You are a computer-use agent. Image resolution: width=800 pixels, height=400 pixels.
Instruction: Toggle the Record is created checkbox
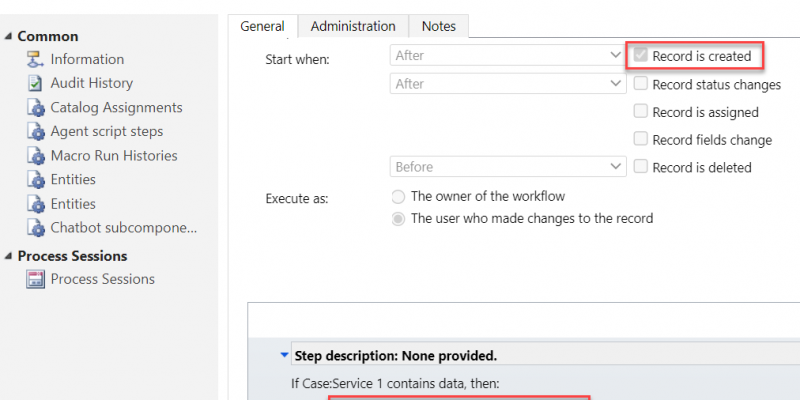tap(640, 55)
